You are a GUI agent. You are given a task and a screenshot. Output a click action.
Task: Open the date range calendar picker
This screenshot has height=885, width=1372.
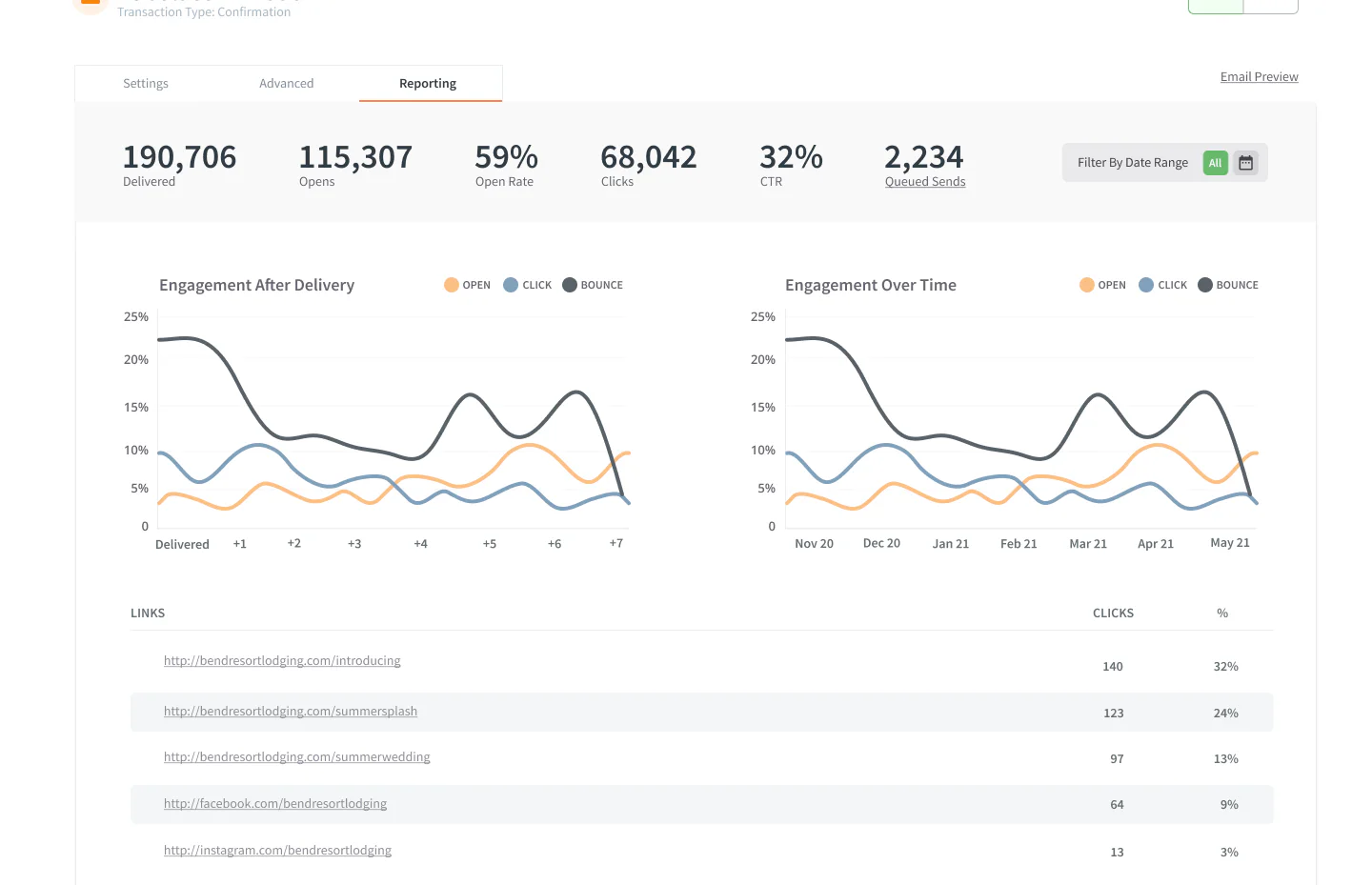click(x=1245, y=163)
